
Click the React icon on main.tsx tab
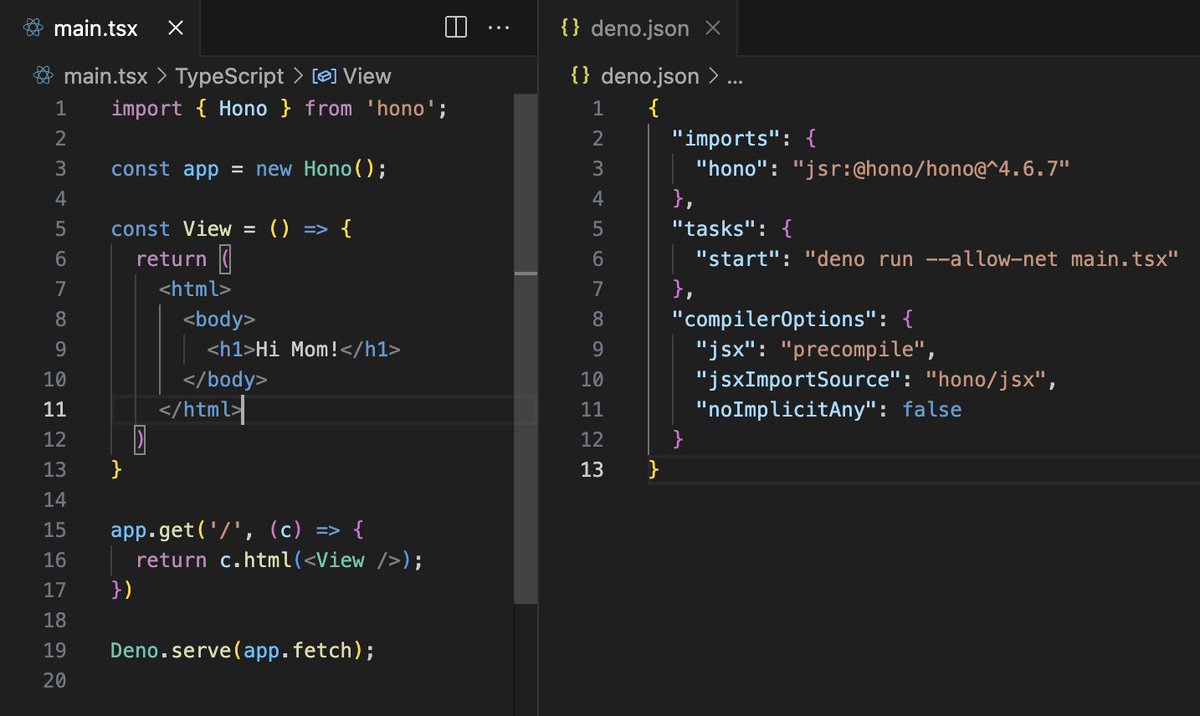coord(32,28)
